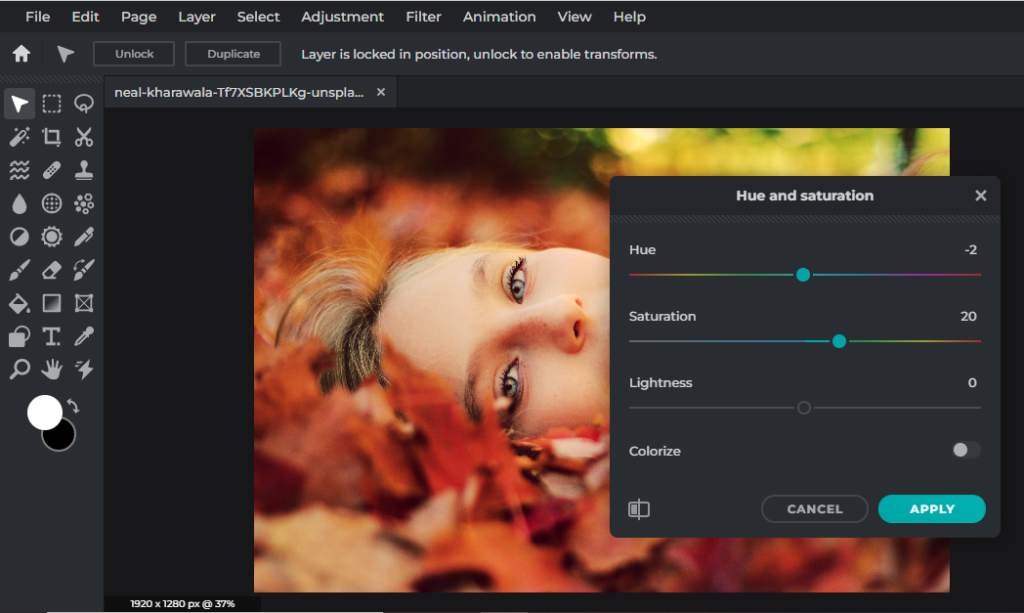
Task: Activate the Healing bandage tool
Action: [52, 170]
